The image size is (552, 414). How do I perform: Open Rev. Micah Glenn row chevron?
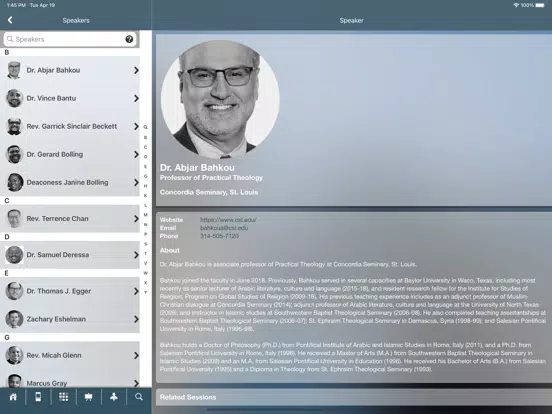point(136,356)
